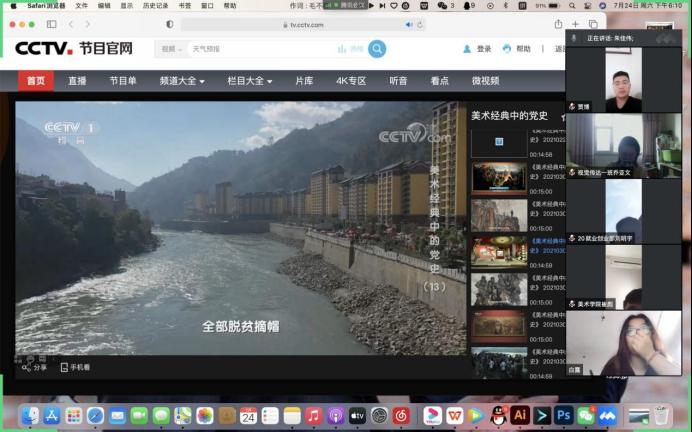Launch Adobe Illustrator from the Dock
Viewport: 692px width, 432px height.
pyautogui.click(x=520, y=416)
